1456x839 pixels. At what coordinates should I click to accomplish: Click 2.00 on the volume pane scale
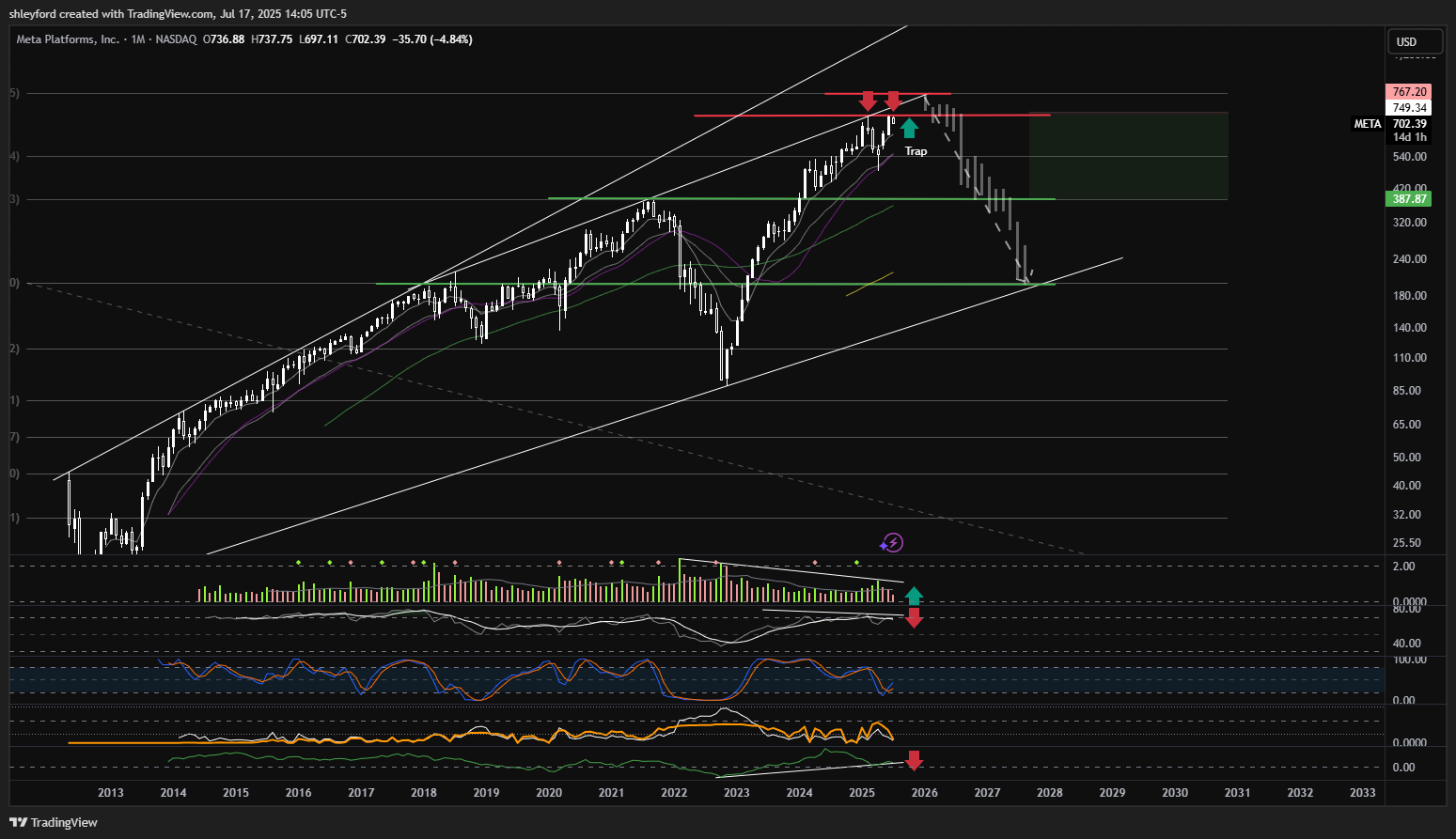(x=1404, y=567)
